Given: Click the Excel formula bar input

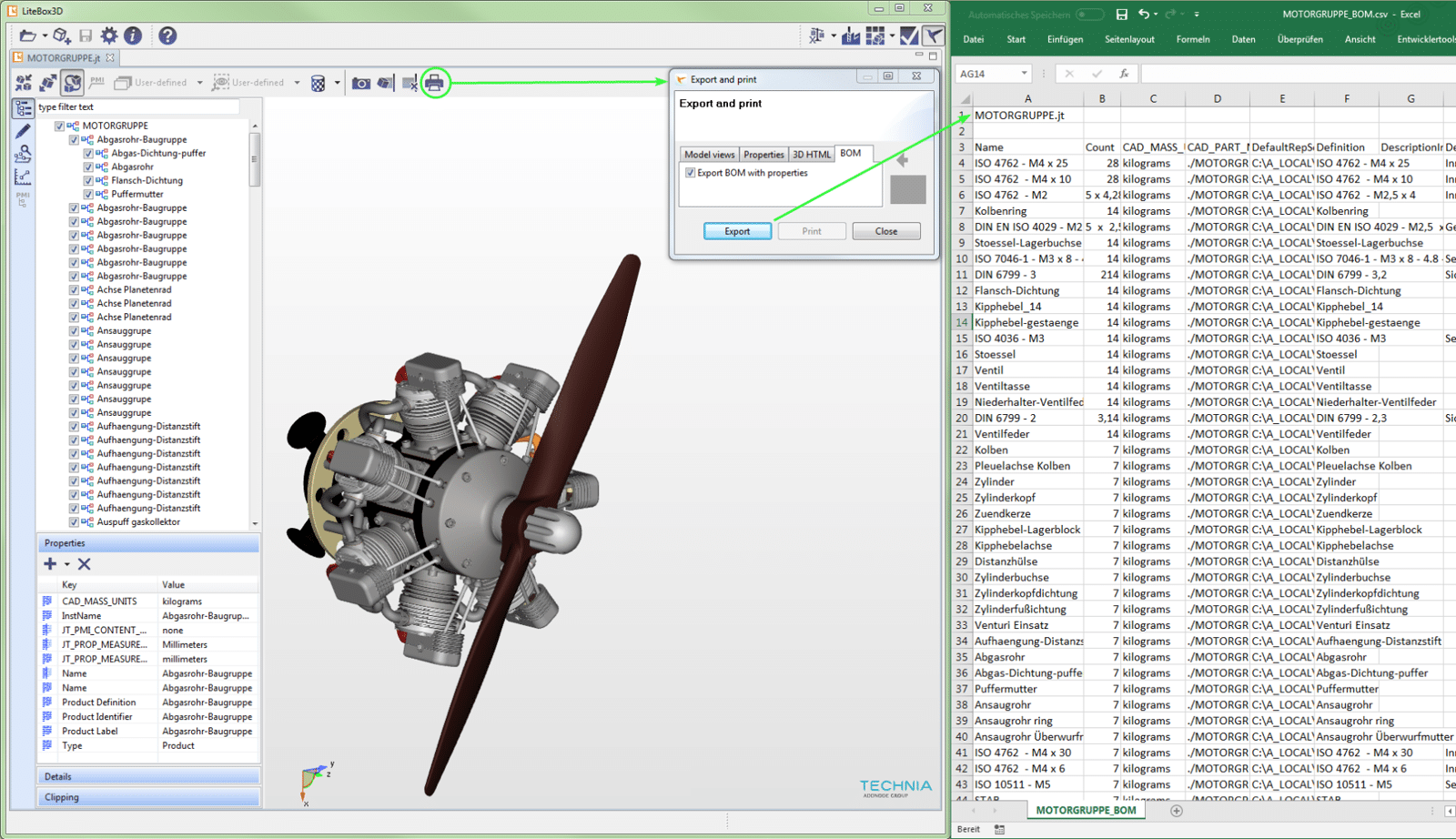Looking at the screenshot, I should (1298, 74).
